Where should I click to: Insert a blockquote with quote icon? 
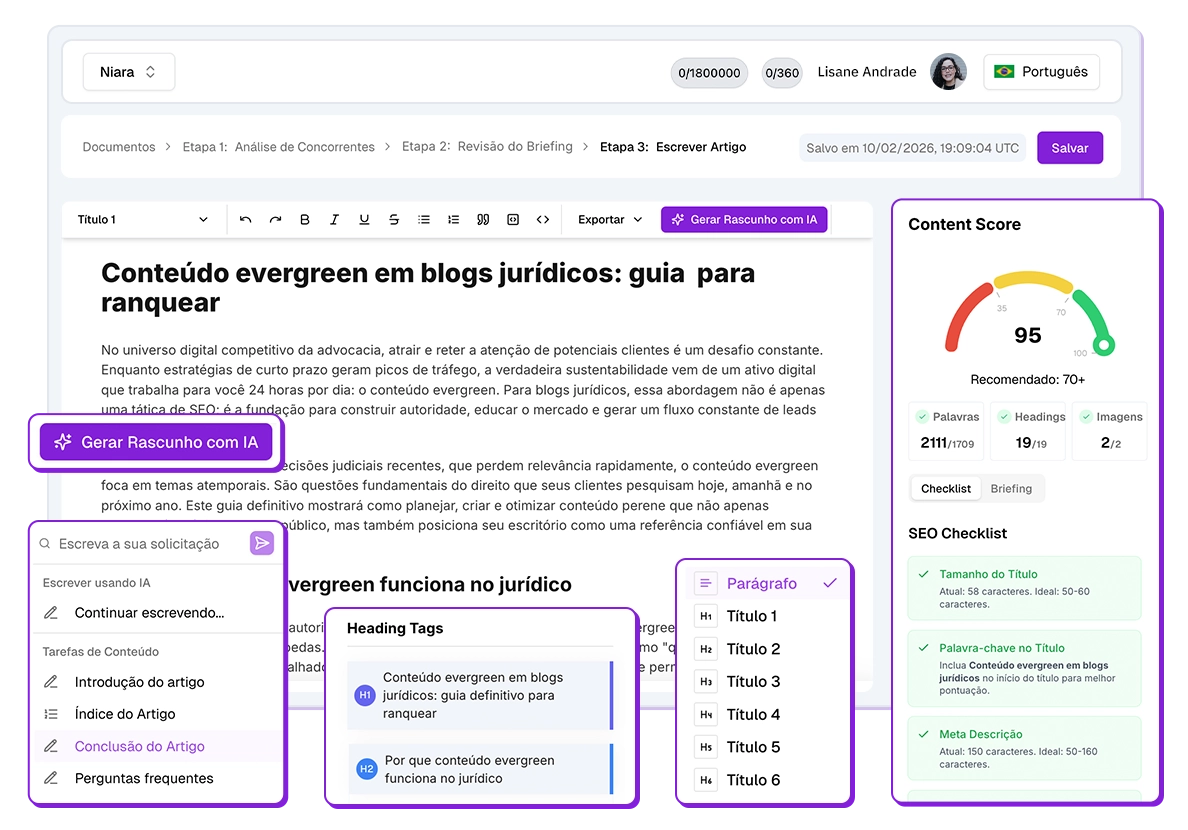click(483, 220)
